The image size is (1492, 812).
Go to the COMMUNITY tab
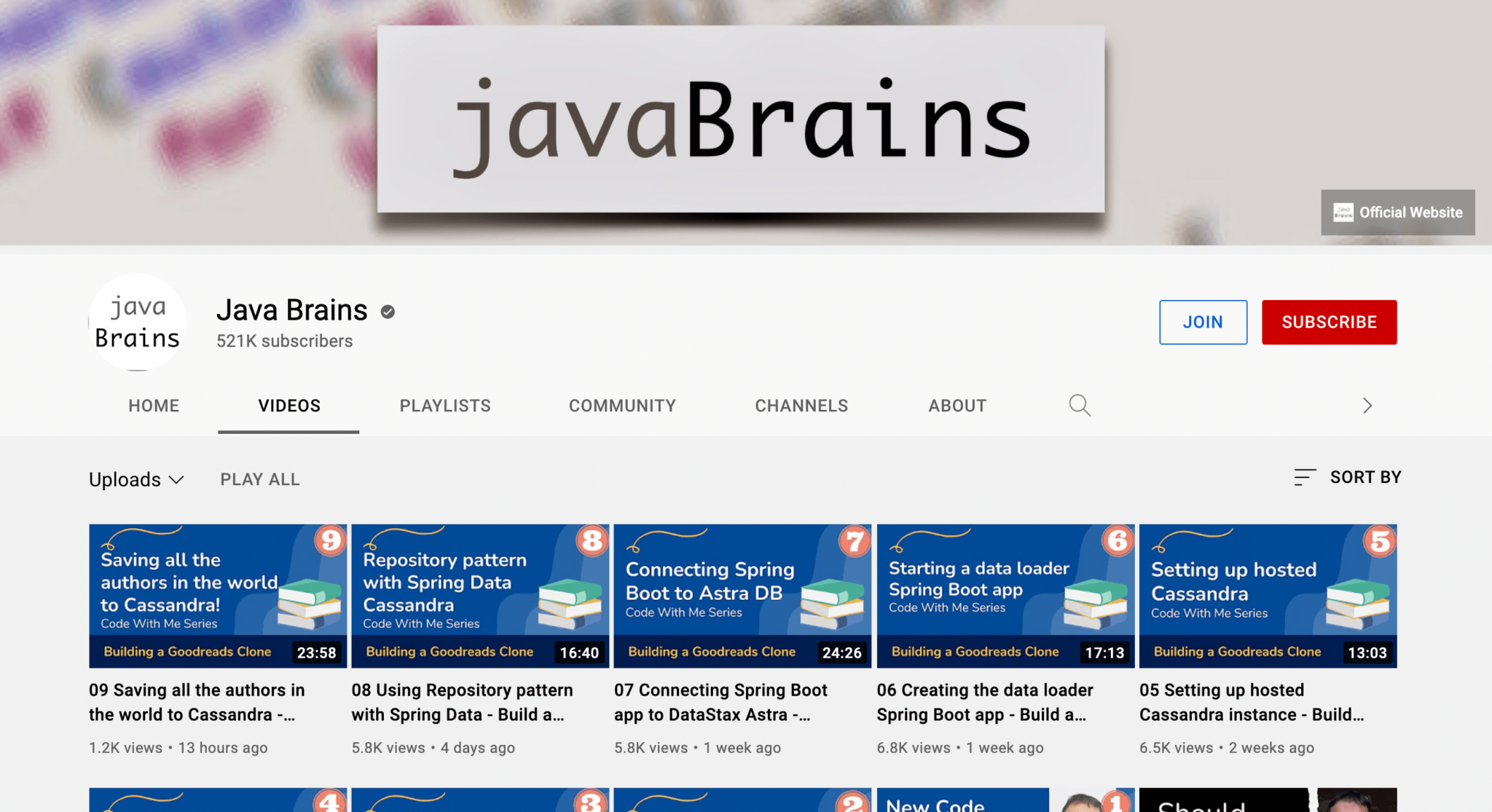[622, 406]
